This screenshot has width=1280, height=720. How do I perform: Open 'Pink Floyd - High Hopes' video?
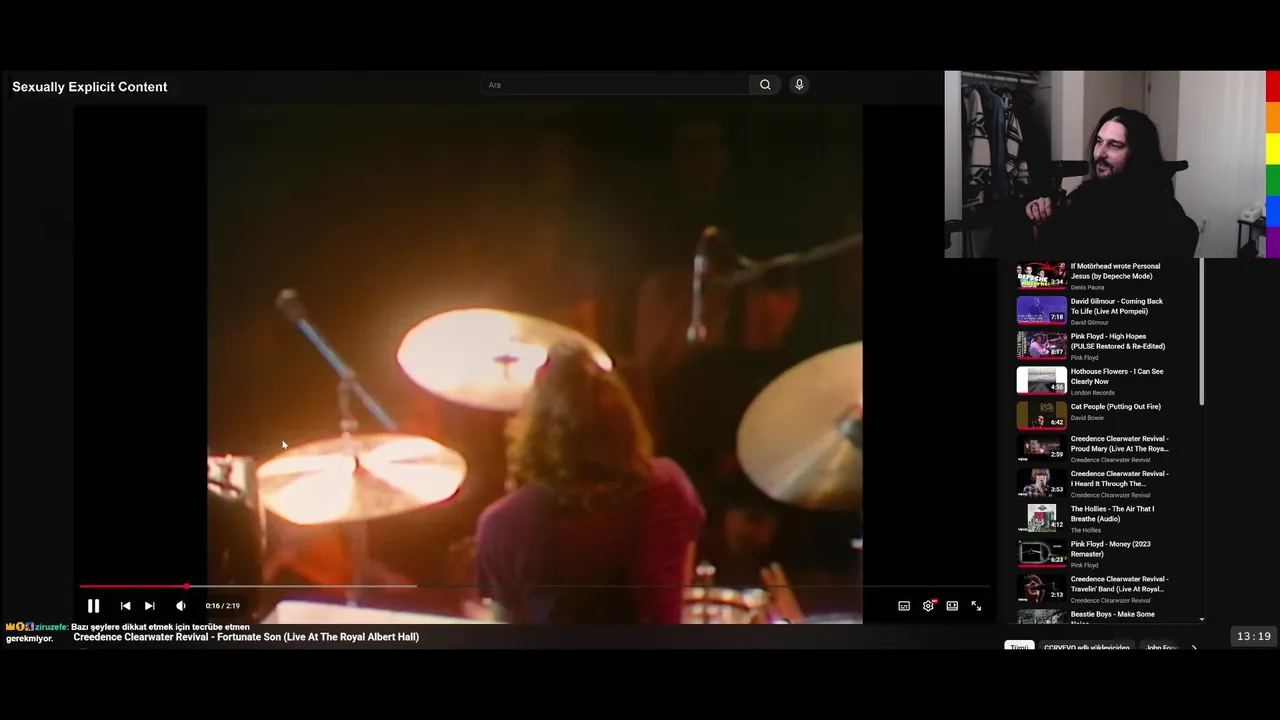[1117, 341]
